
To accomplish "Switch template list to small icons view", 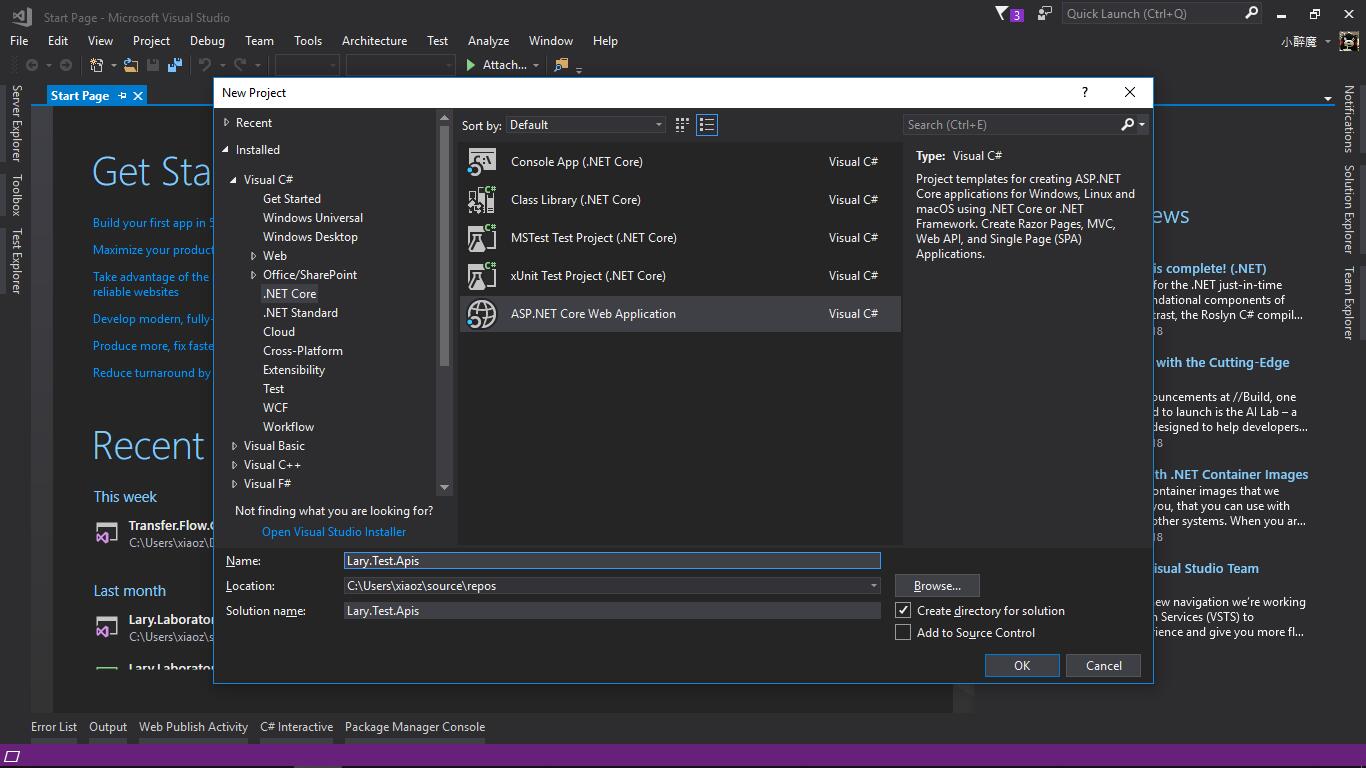I will (707, 125).
